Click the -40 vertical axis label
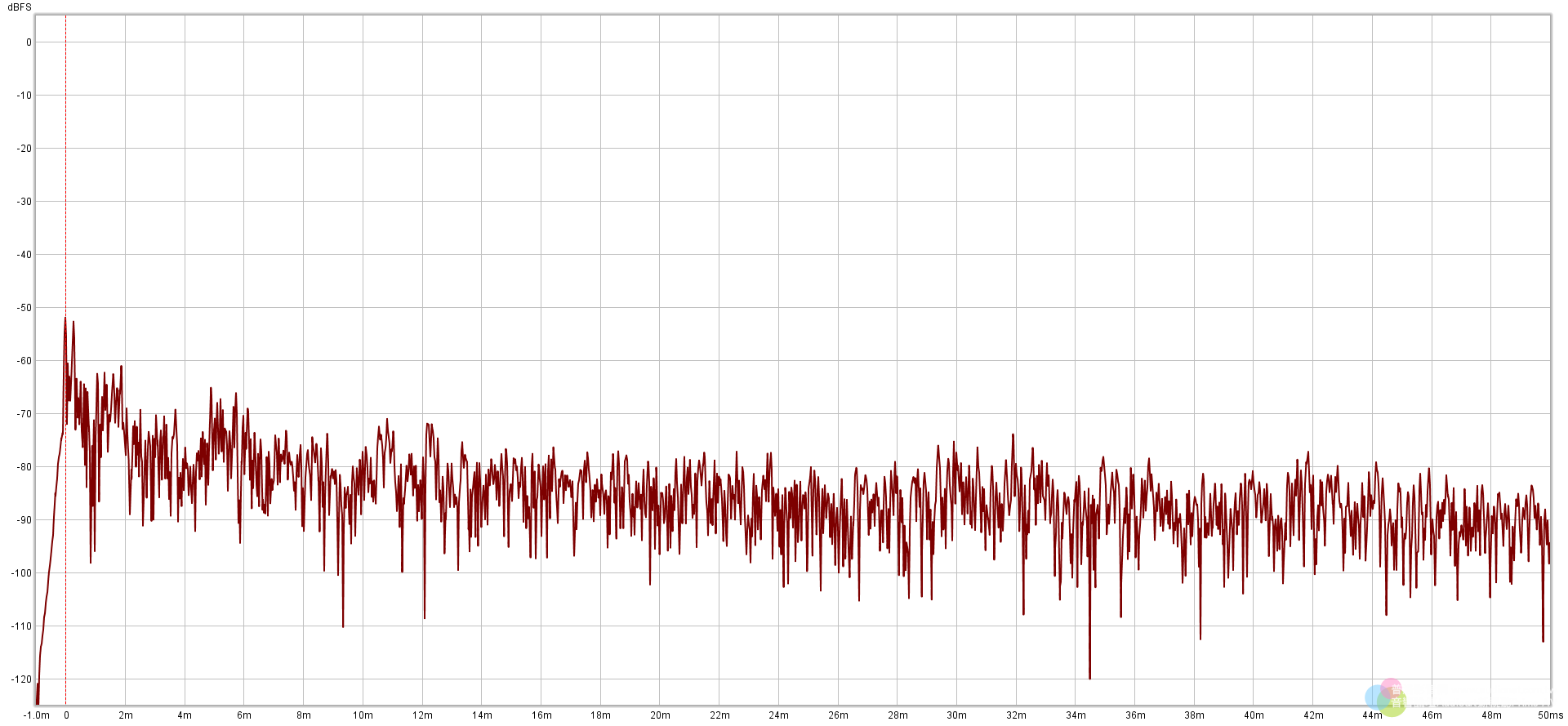This screenshot has width=1568, height=726. click(x=24, y=255)
